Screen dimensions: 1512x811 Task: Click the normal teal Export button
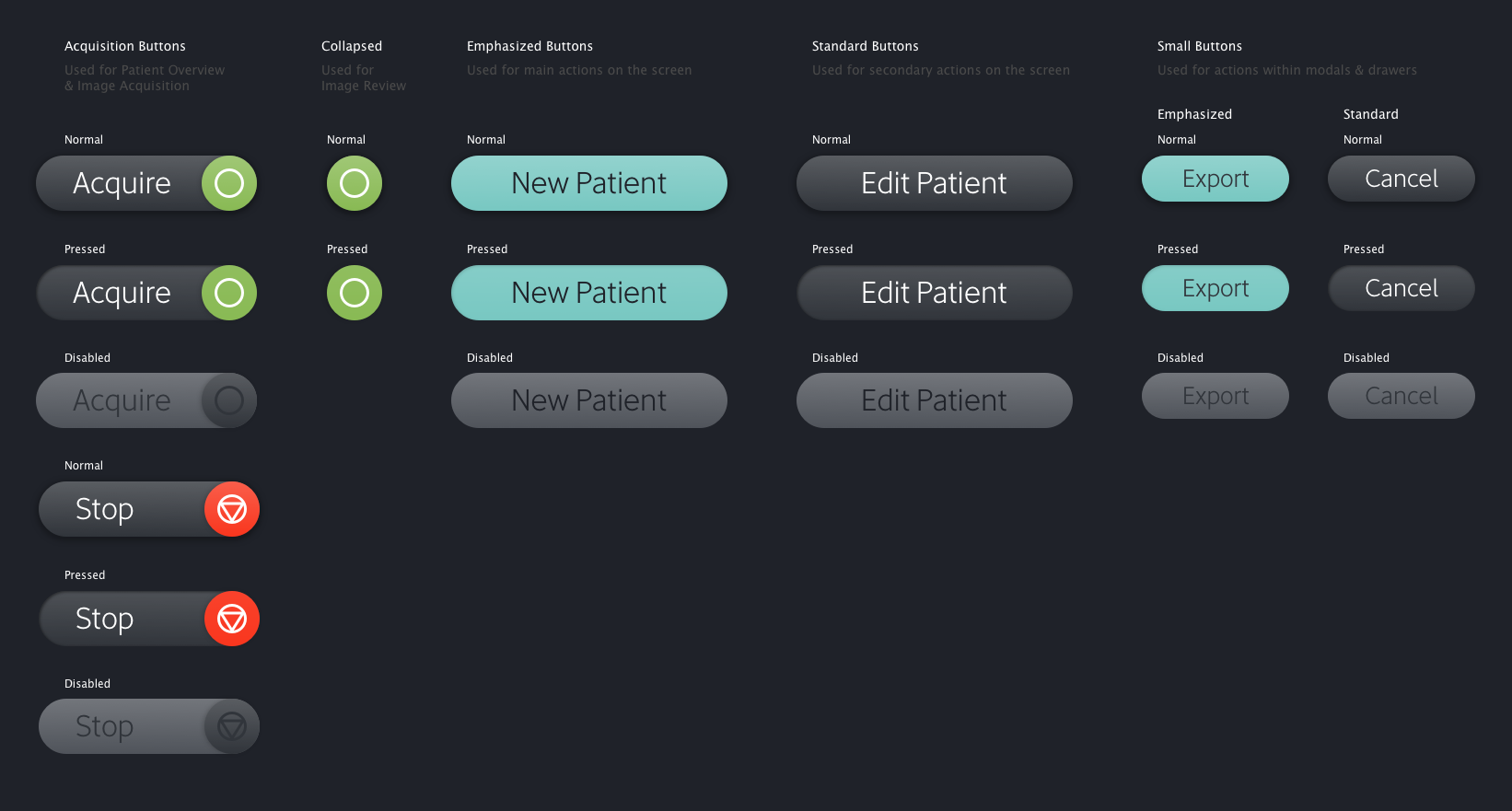click(x=1215, y=179)
